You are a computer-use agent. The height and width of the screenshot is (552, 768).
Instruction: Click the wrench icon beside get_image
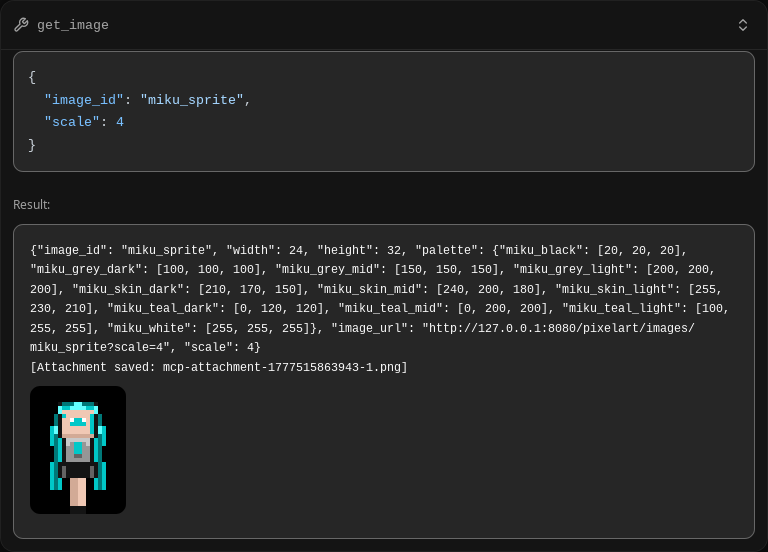(21, 24)
